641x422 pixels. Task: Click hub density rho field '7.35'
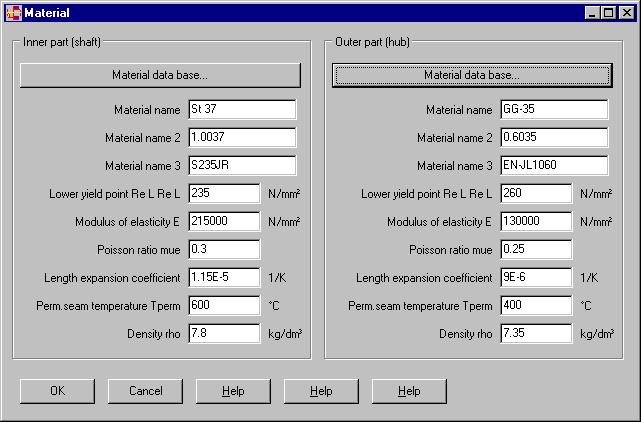point(535,334)
